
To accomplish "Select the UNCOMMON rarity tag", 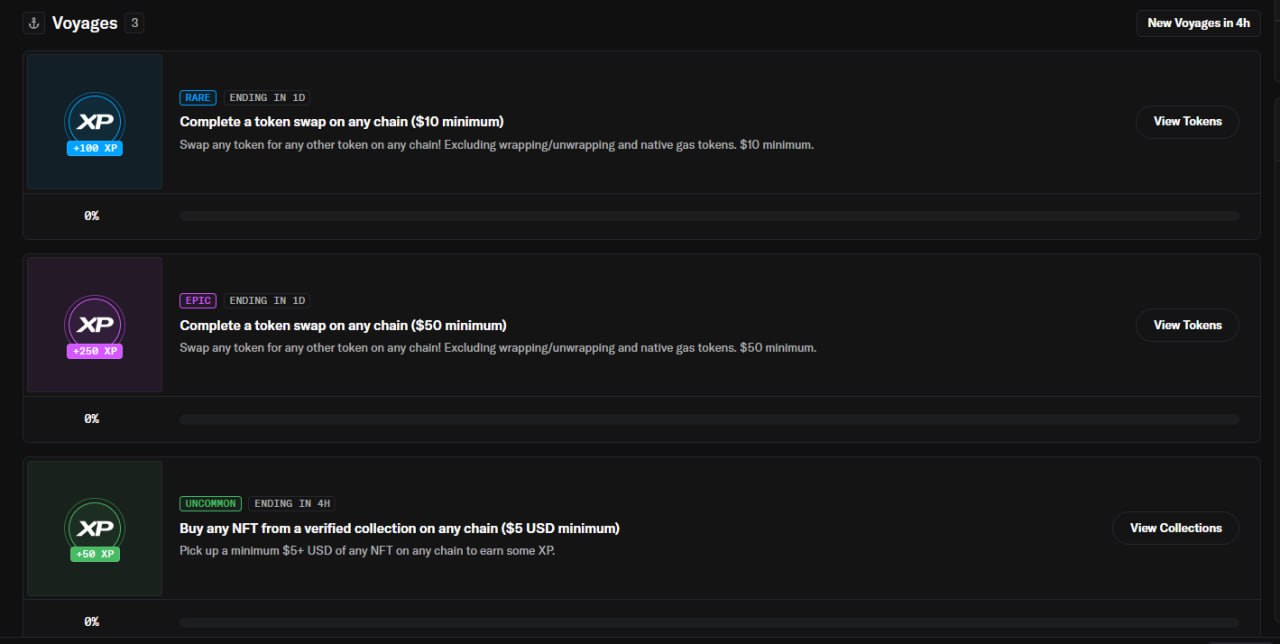I will coord(211,503).
